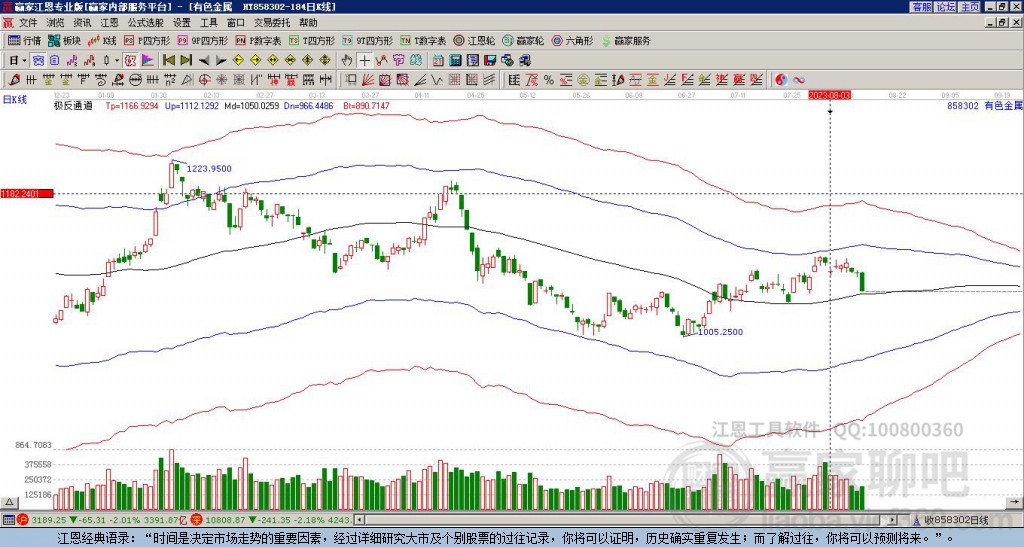This screenshot has width=1024, height=548.
Task: Switch to the K线 chart view
Action: pos(101,40)
